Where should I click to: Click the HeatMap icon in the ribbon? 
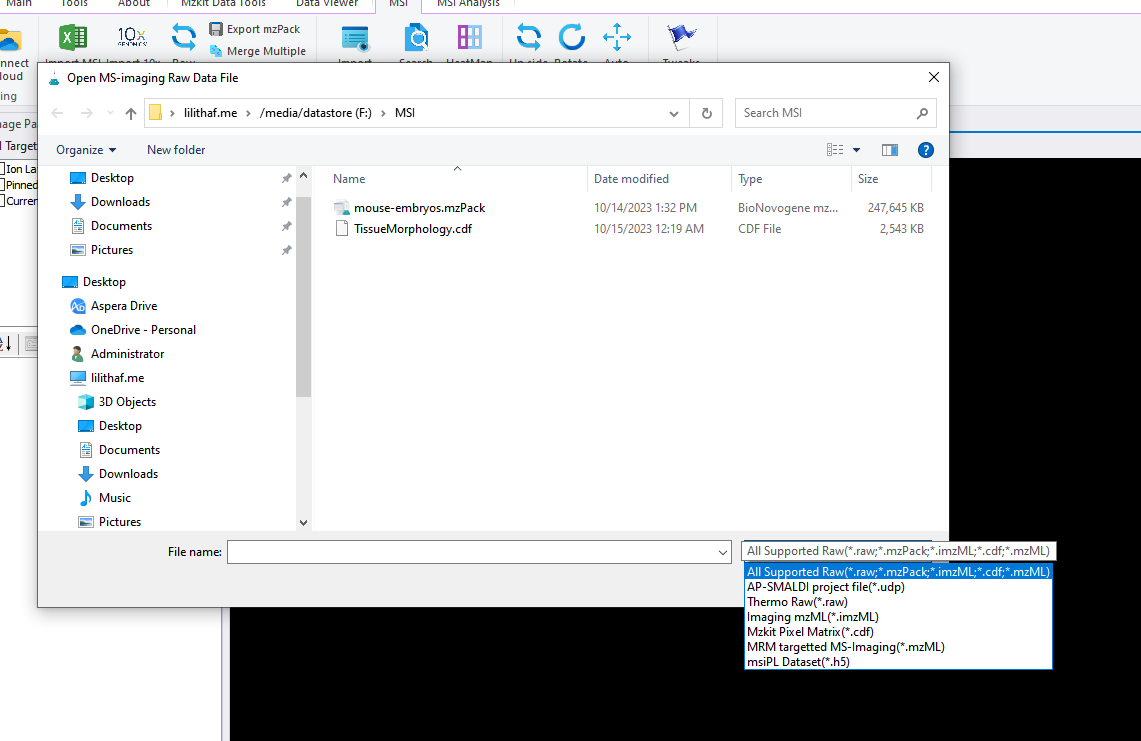pos(469,38)
